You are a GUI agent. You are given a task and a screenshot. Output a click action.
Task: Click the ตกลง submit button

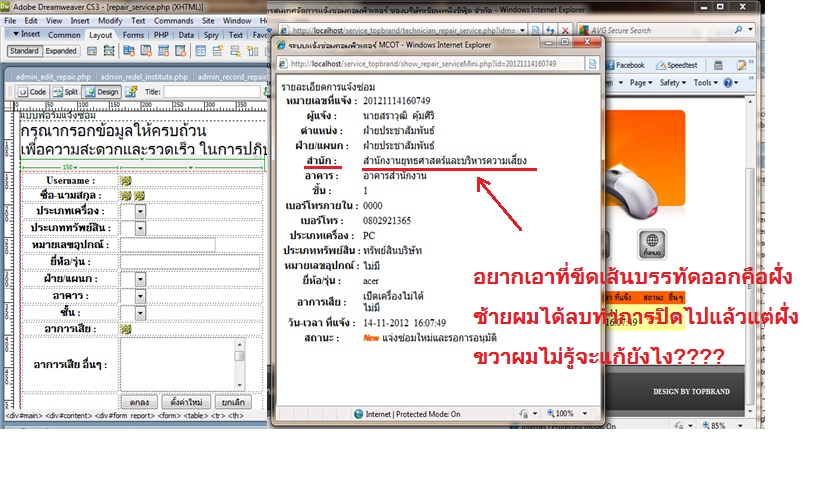click(139, 402)
